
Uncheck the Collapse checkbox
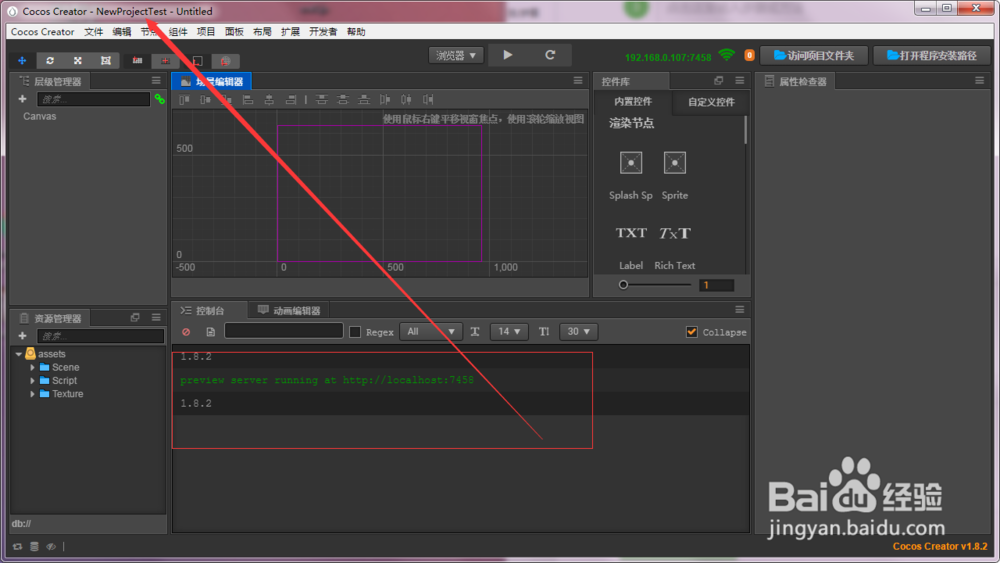pos(691,332)
